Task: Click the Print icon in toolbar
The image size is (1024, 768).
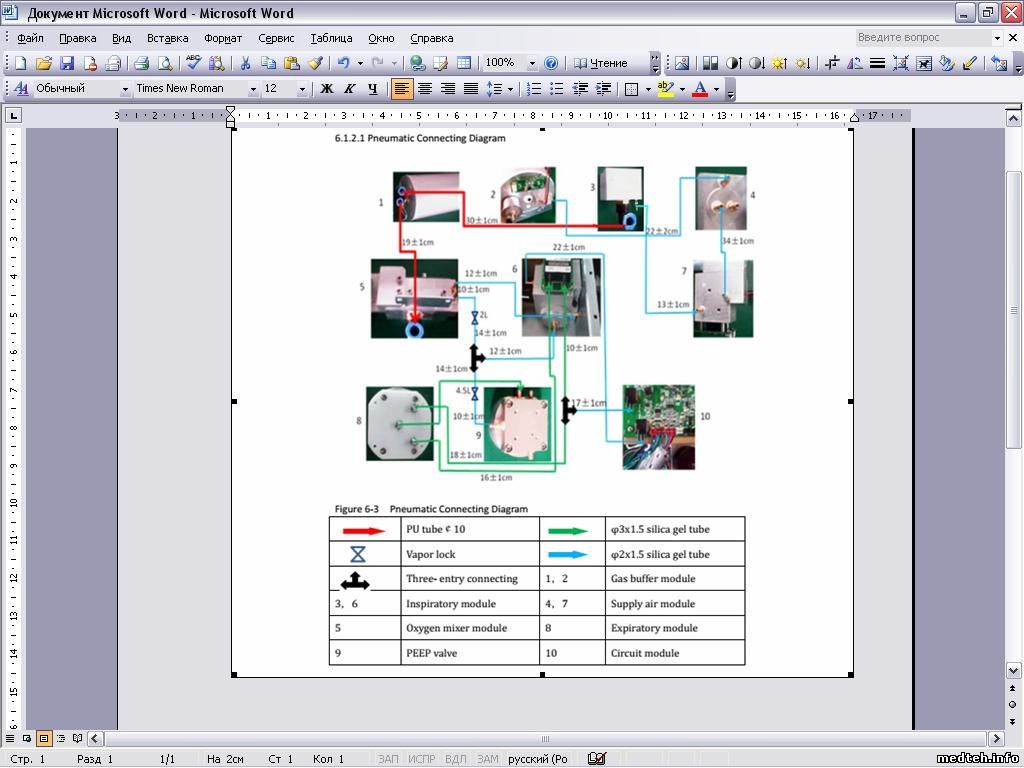Action: click(141, 63)
